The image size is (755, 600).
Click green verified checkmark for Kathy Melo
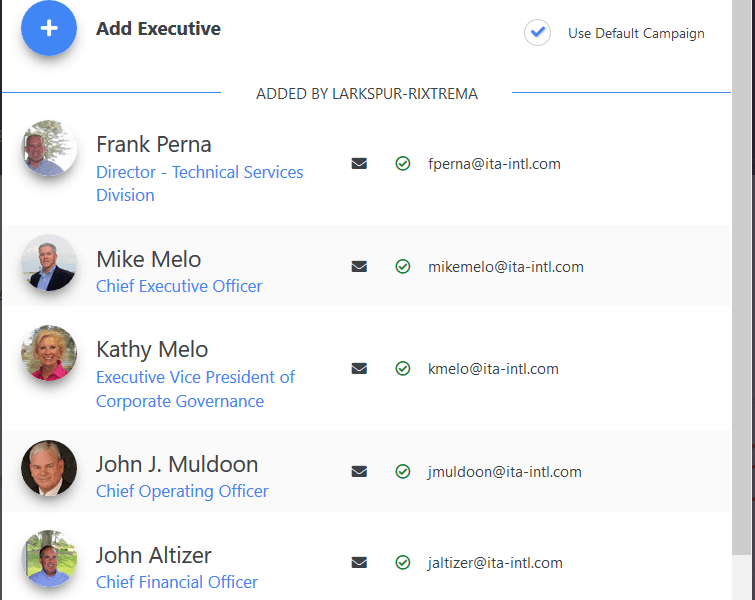(403, 369)
